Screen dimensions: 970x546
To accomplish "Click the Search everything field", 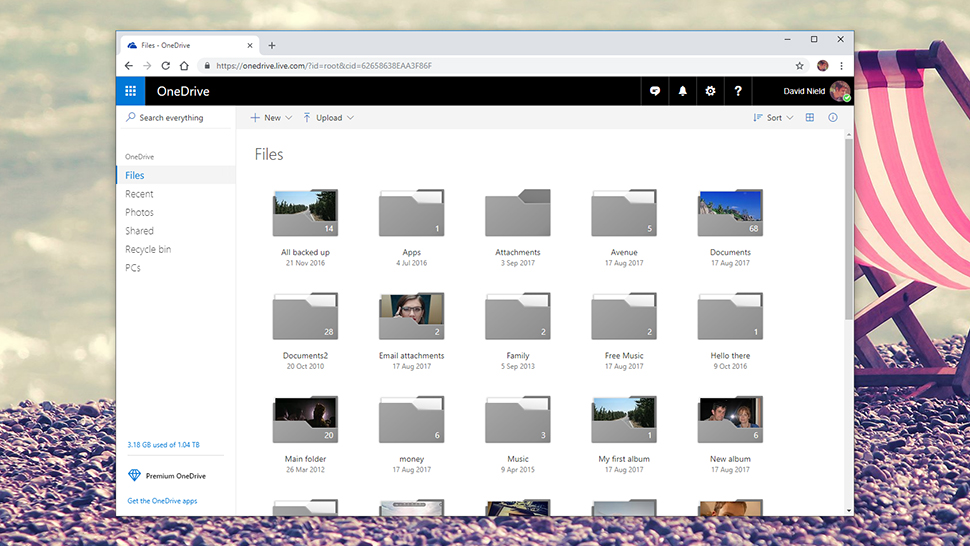I will (x=176, y=117).
